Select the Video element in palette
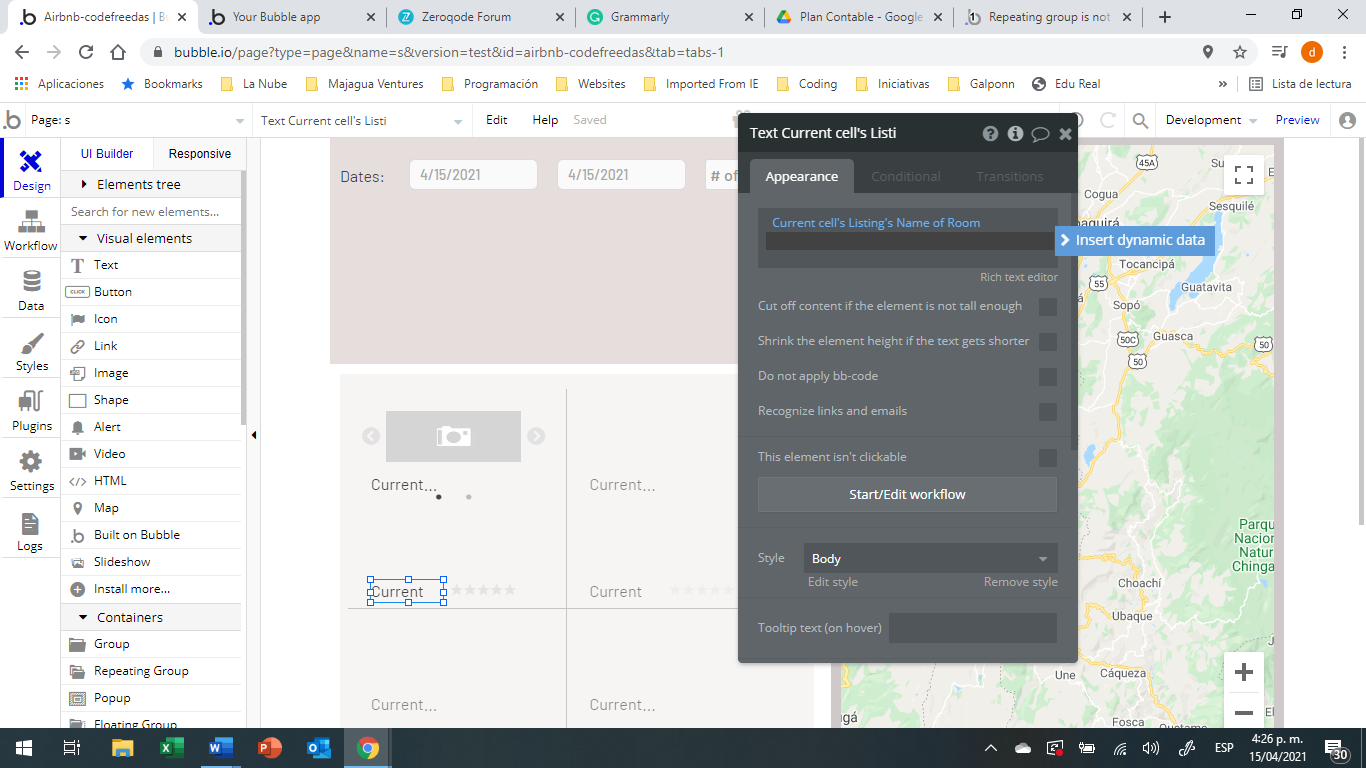This screenshot has width=1366, height=768. click(x=152, y=454)
